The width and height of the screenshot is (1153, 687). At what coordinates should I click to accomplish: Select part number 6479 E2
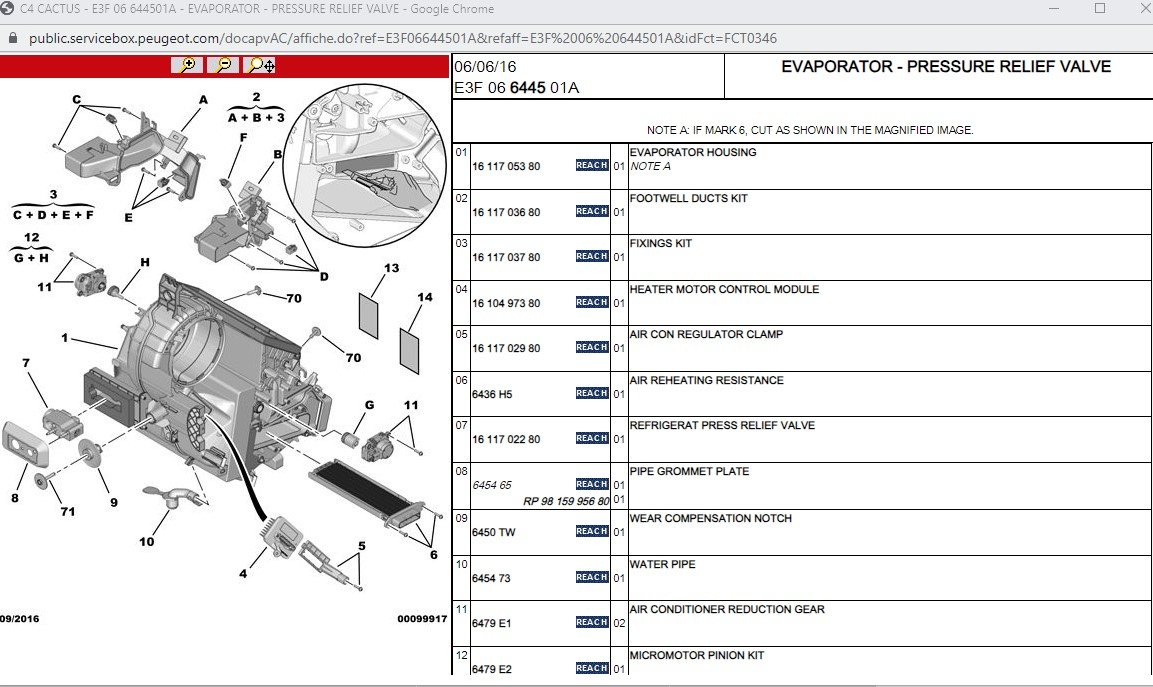pyautogui.click(x=491, y=669)
